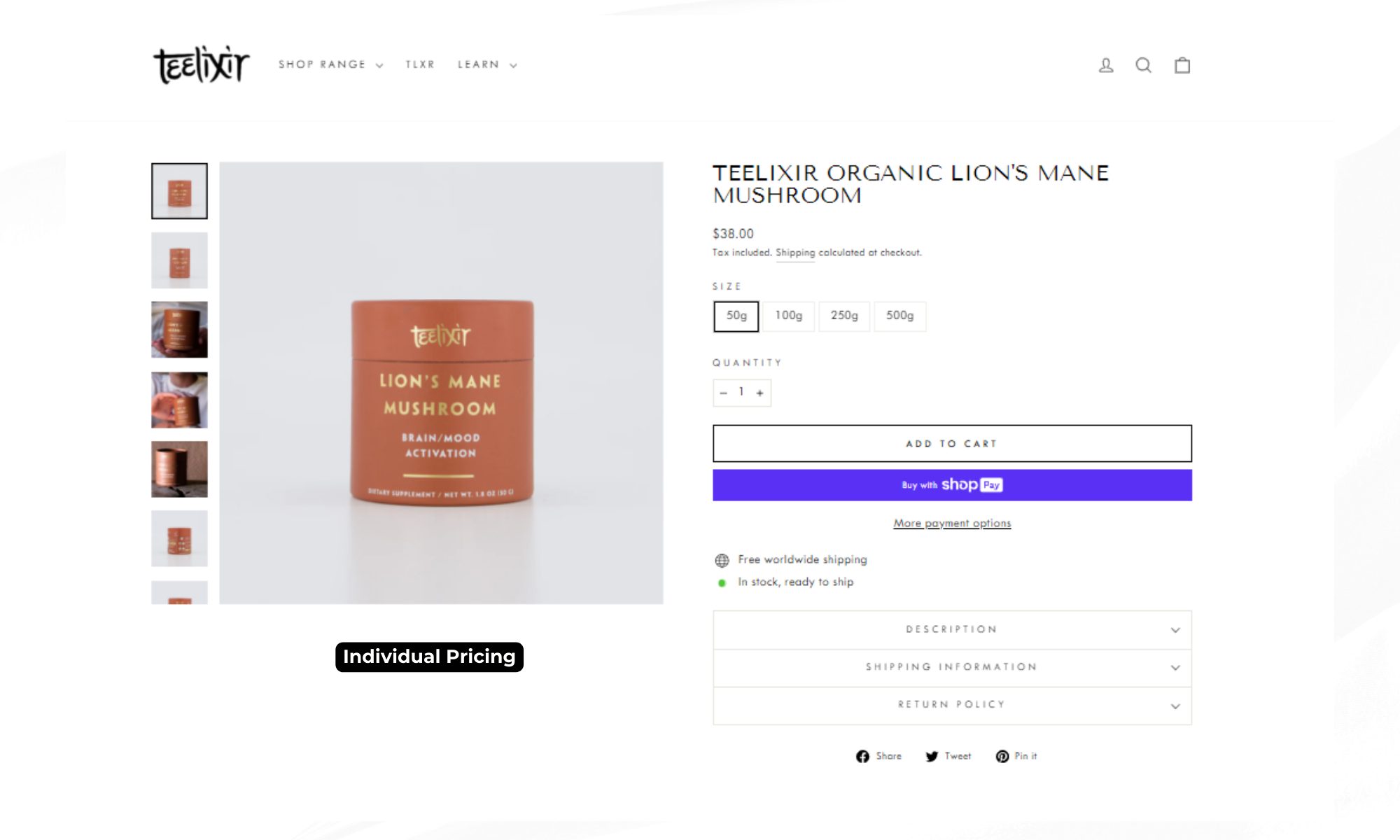Pin it on Pinterest icon
The image size is (1400, 840).
pyautogui.click(x=1002, y=756)
